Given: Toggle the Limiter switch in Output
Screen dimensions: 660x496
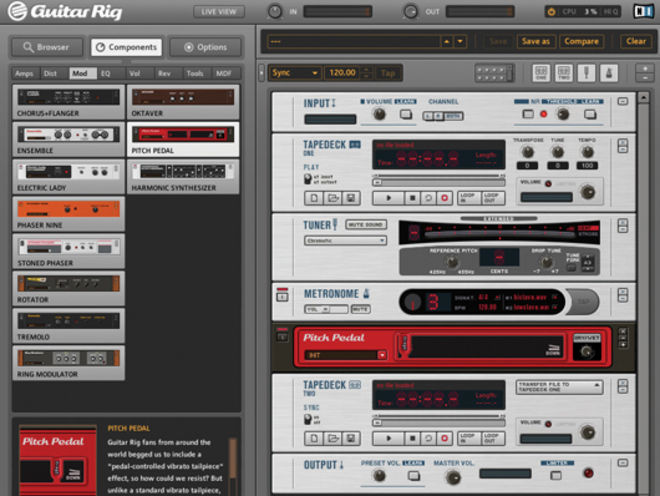Looking at the screenshot, I should (556, 475).
